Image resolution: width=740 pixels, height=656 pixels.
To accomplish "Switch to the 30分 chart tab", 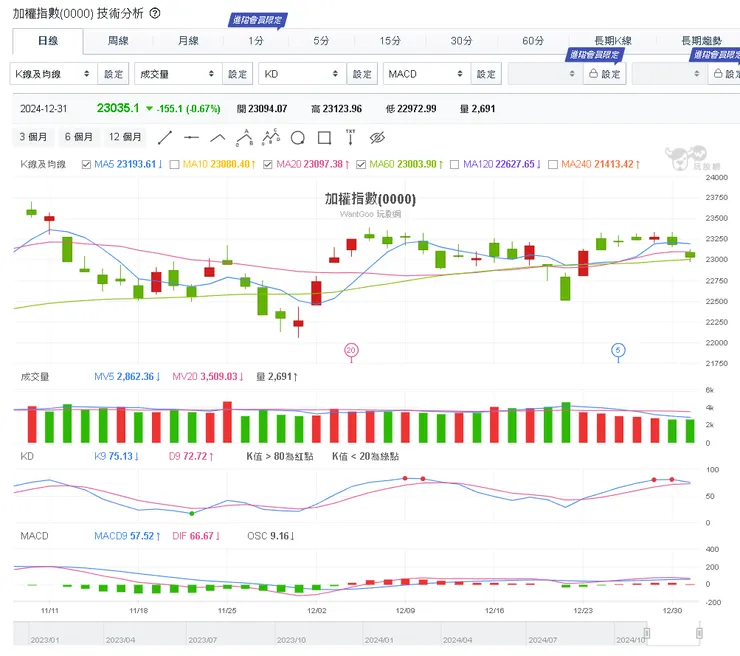I will 461,41.
